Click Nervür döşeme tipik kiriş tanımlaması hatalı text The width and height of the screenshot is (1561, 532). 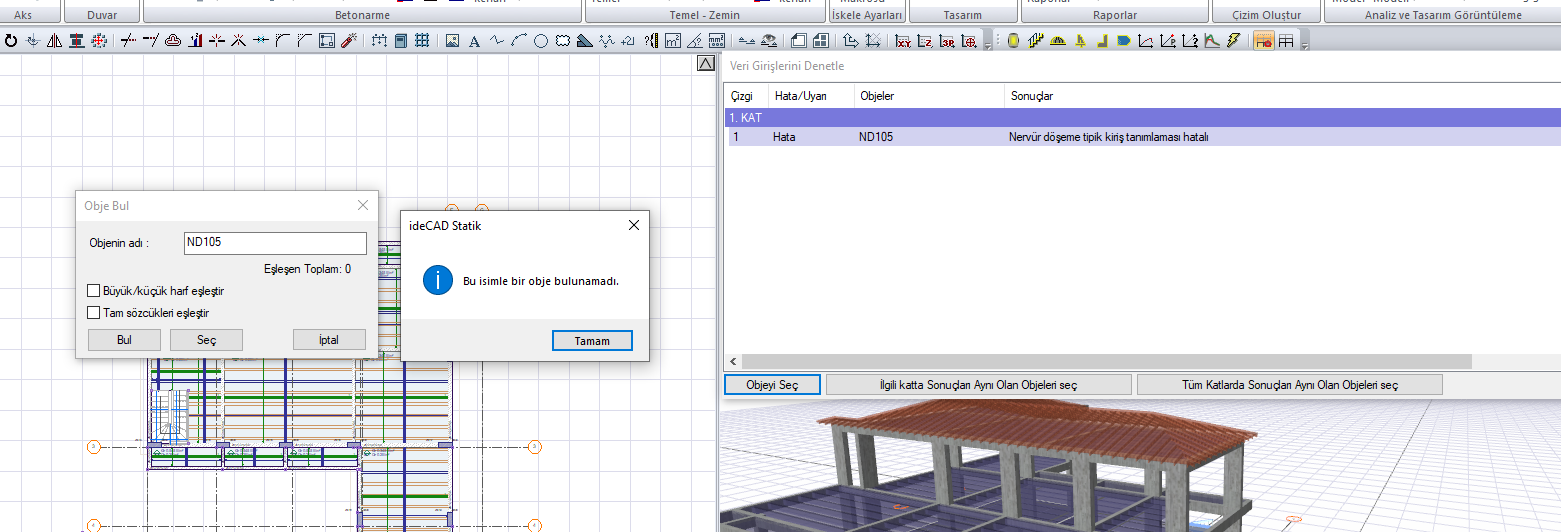pyautogui.click(x=1109, y=137)
